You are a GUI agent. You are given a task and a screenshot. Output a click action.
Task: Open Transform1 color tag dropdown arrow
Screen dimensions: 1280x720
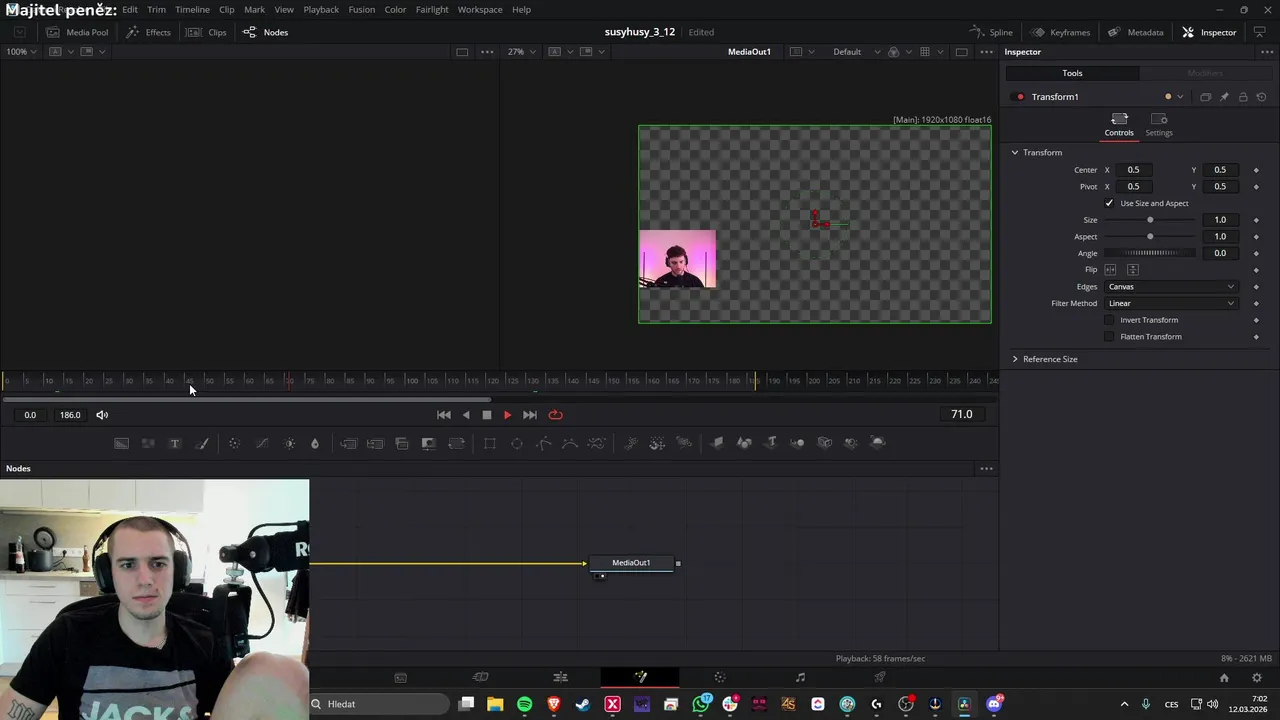point(1180,97)
